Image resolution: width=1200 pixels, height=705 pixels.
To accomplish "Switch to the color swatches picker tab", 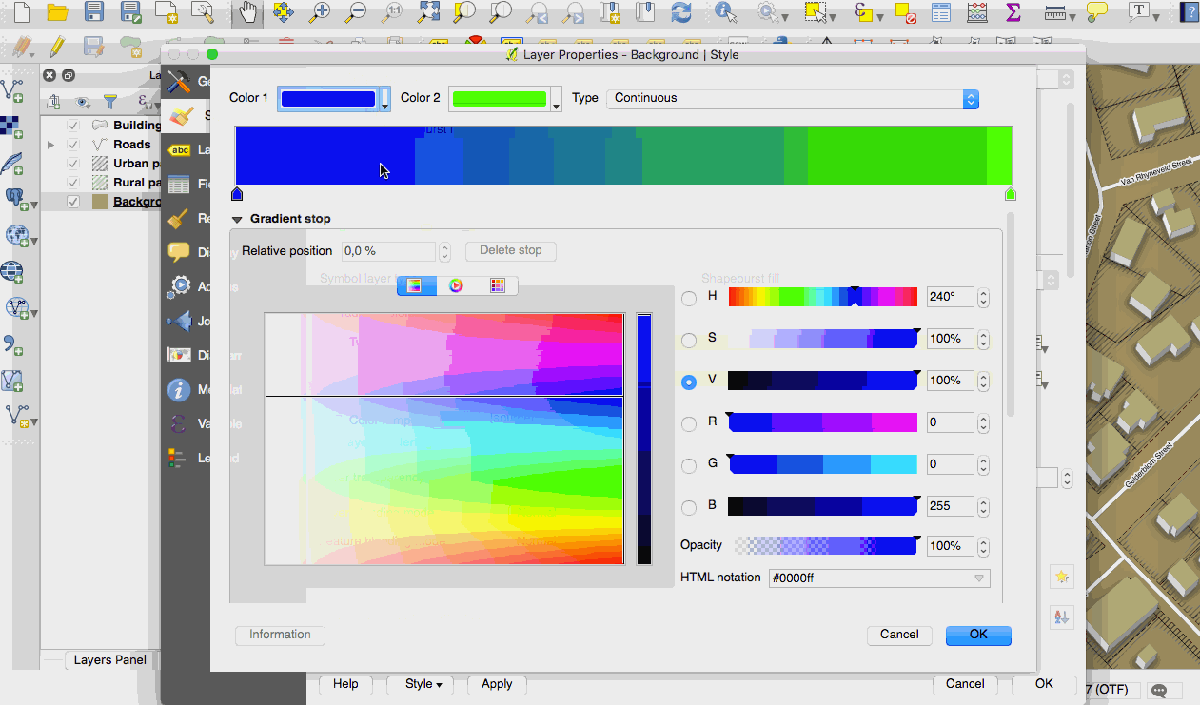I will tap(497, 286).
